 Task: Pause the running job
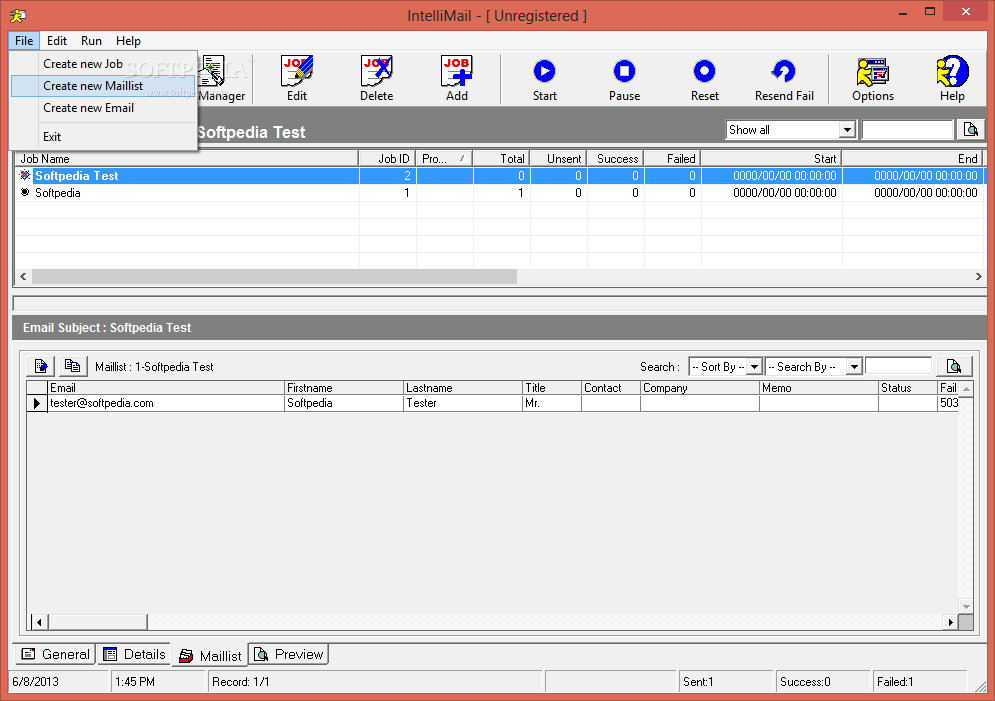624,79
